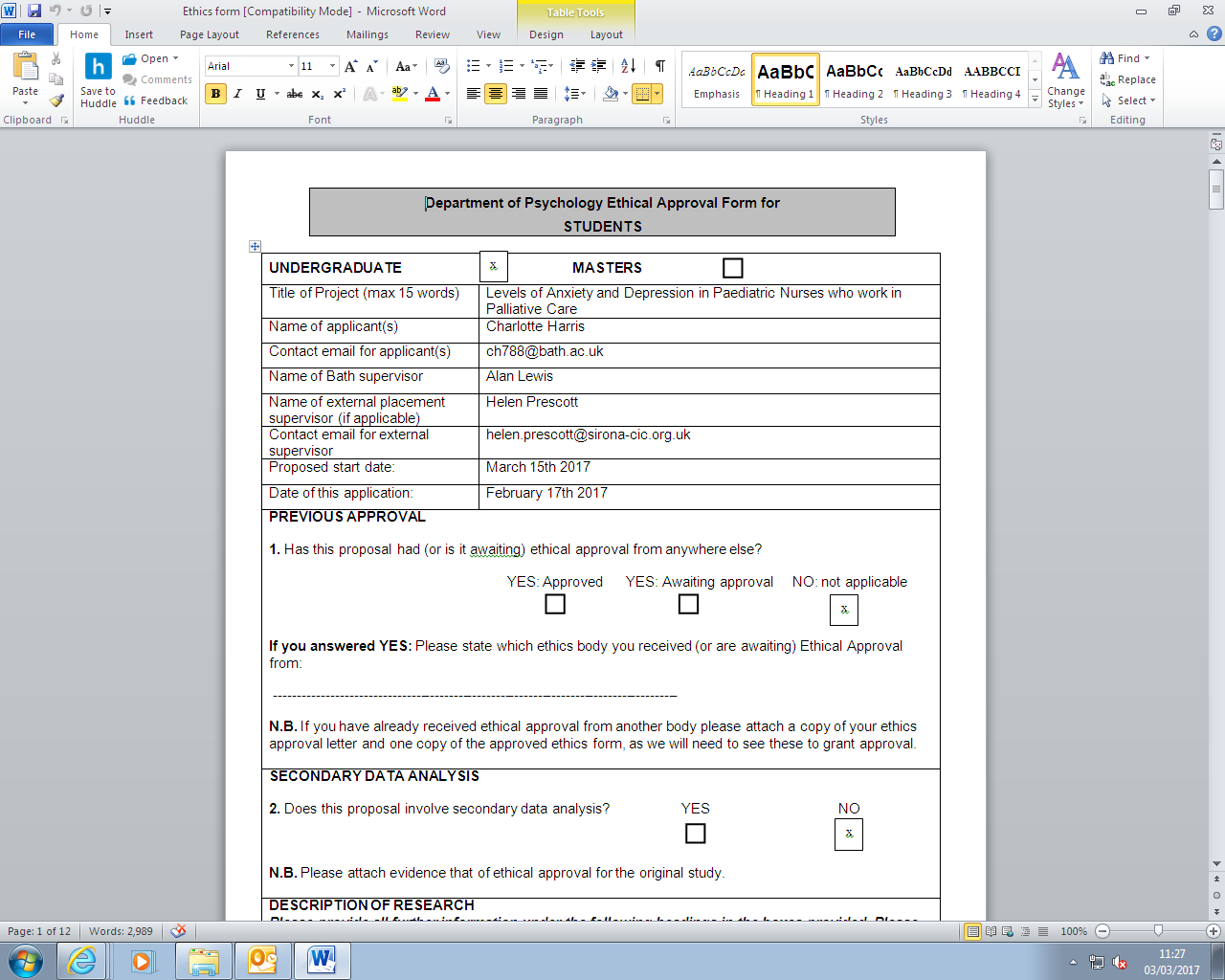Check the YES: Approved box
Viewport: 1225px width, 980px height.
[555, 604]
